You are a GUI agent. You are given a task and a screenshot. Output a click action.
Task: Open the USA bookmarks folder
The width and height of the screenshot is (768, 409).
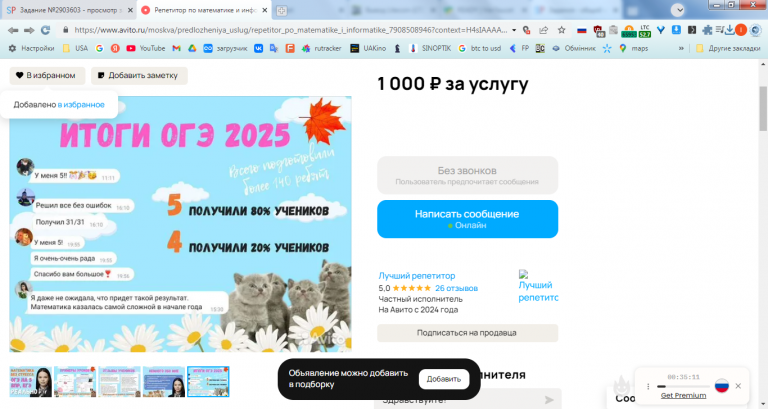pos(75,48)
